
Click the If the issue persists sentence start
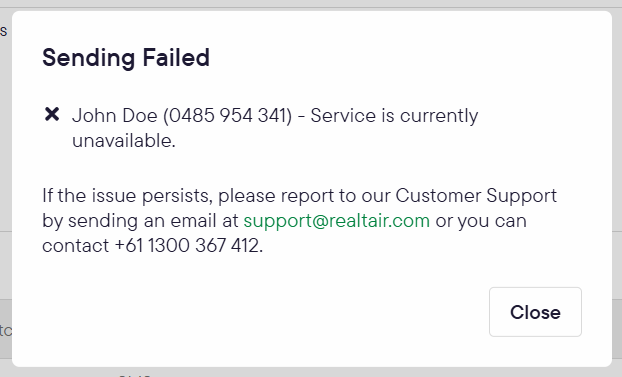(x=127, y=196)
